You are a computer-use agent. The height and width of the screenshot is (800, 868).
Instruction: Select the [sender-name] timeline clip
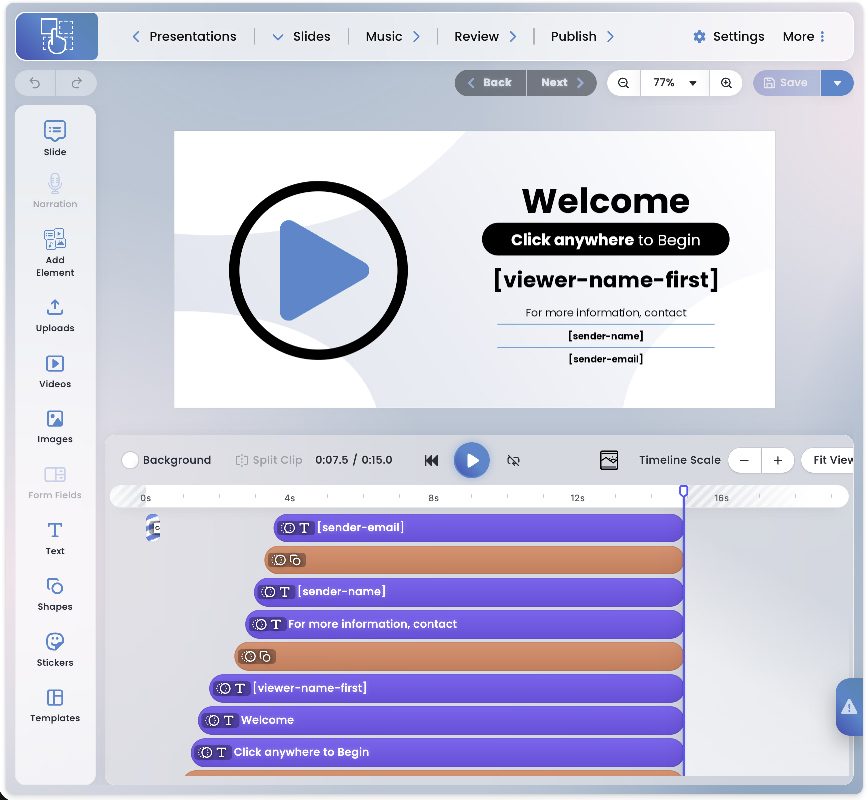point(469,592)
